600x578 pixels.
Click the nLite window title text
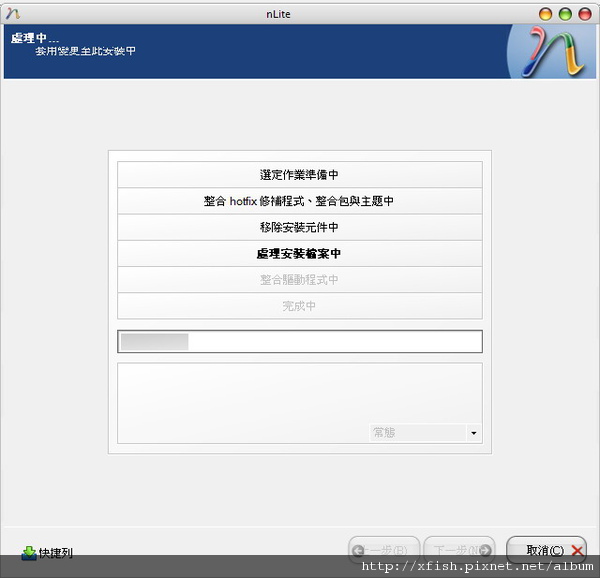[x=278, y=14]
